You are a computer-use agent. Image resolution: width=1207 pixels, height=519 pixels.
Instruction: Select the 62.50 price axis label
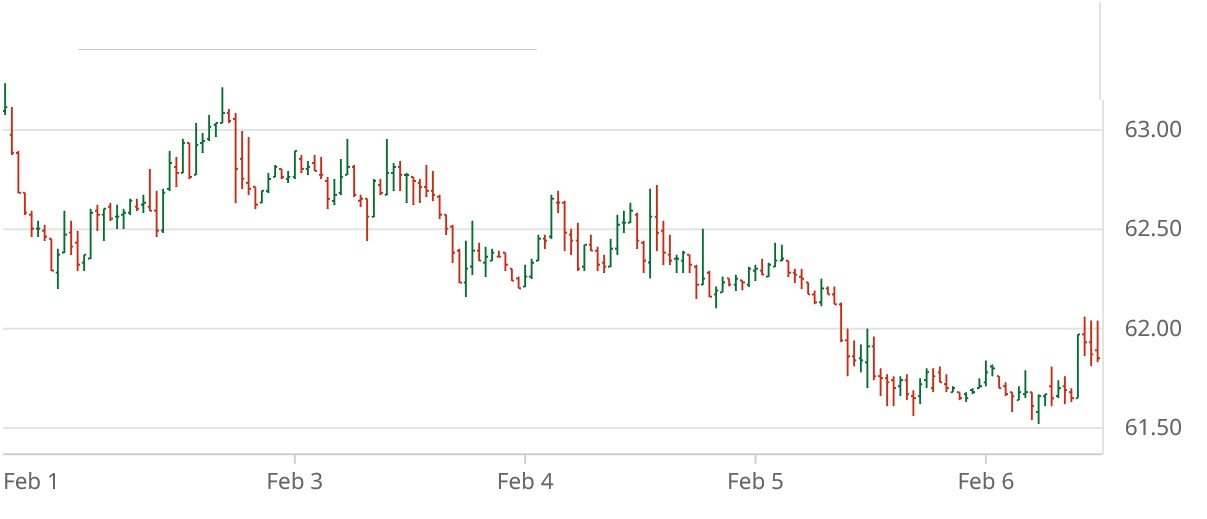(1153, 229)
